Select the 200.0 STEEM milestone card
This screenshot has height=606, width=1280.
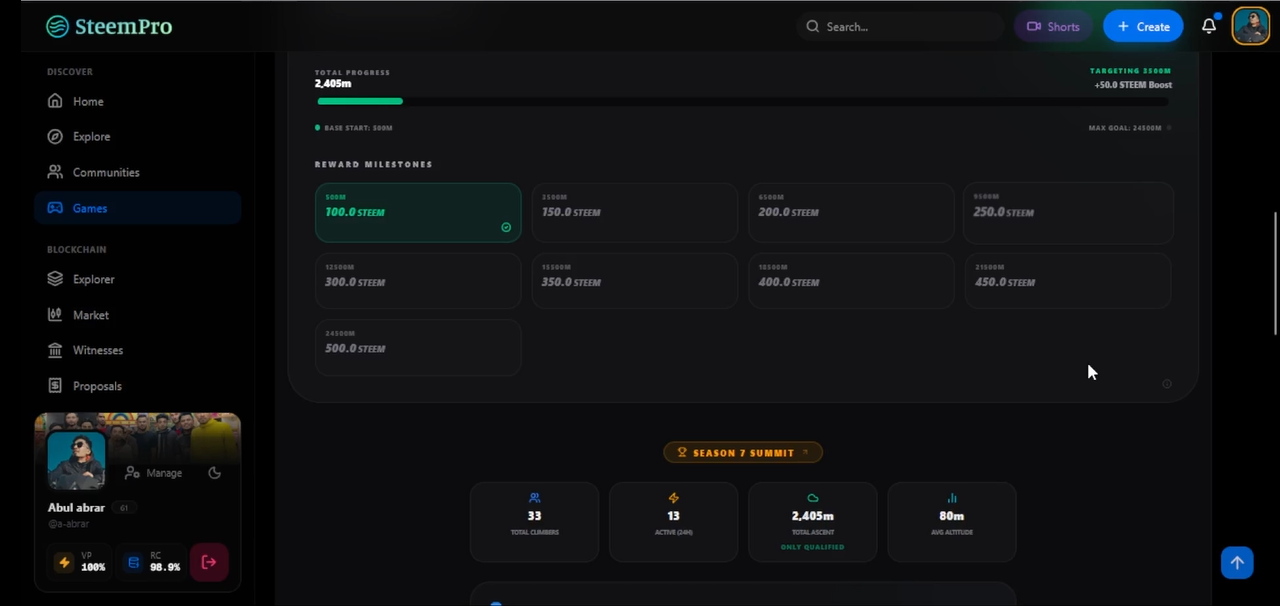(851, 212)
